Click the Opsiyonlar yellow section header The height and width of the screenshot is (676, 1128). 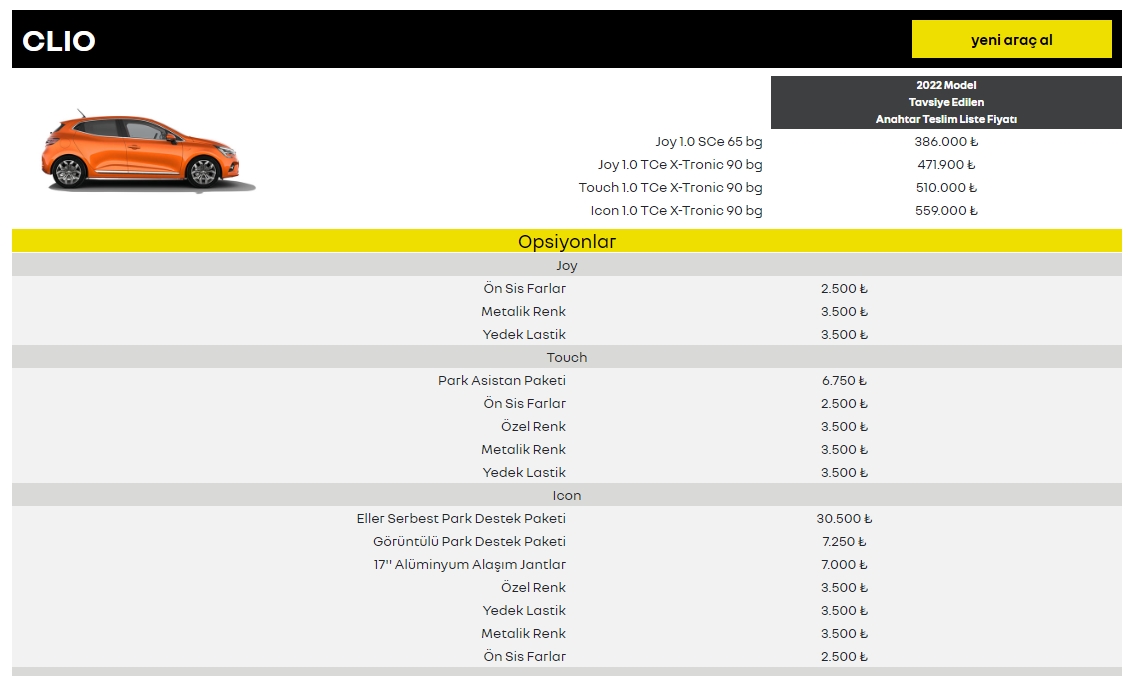(x=566, y=242)
